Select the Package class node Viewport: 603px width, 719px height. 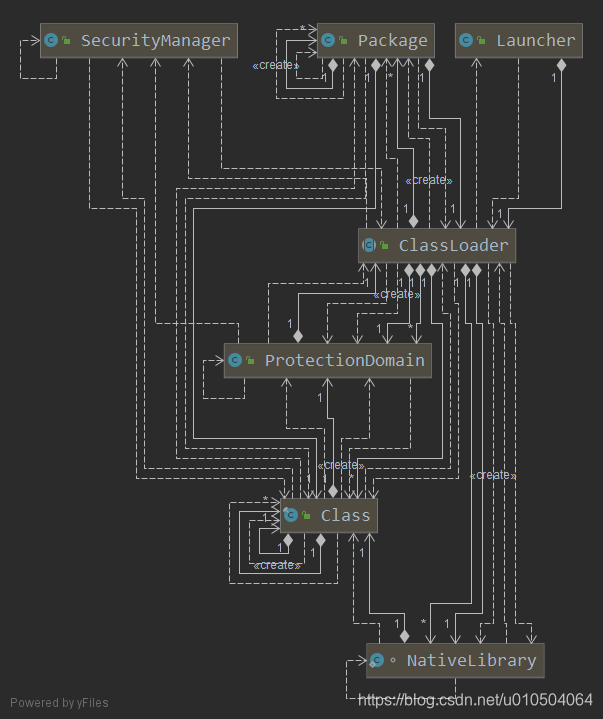point(376,40)
